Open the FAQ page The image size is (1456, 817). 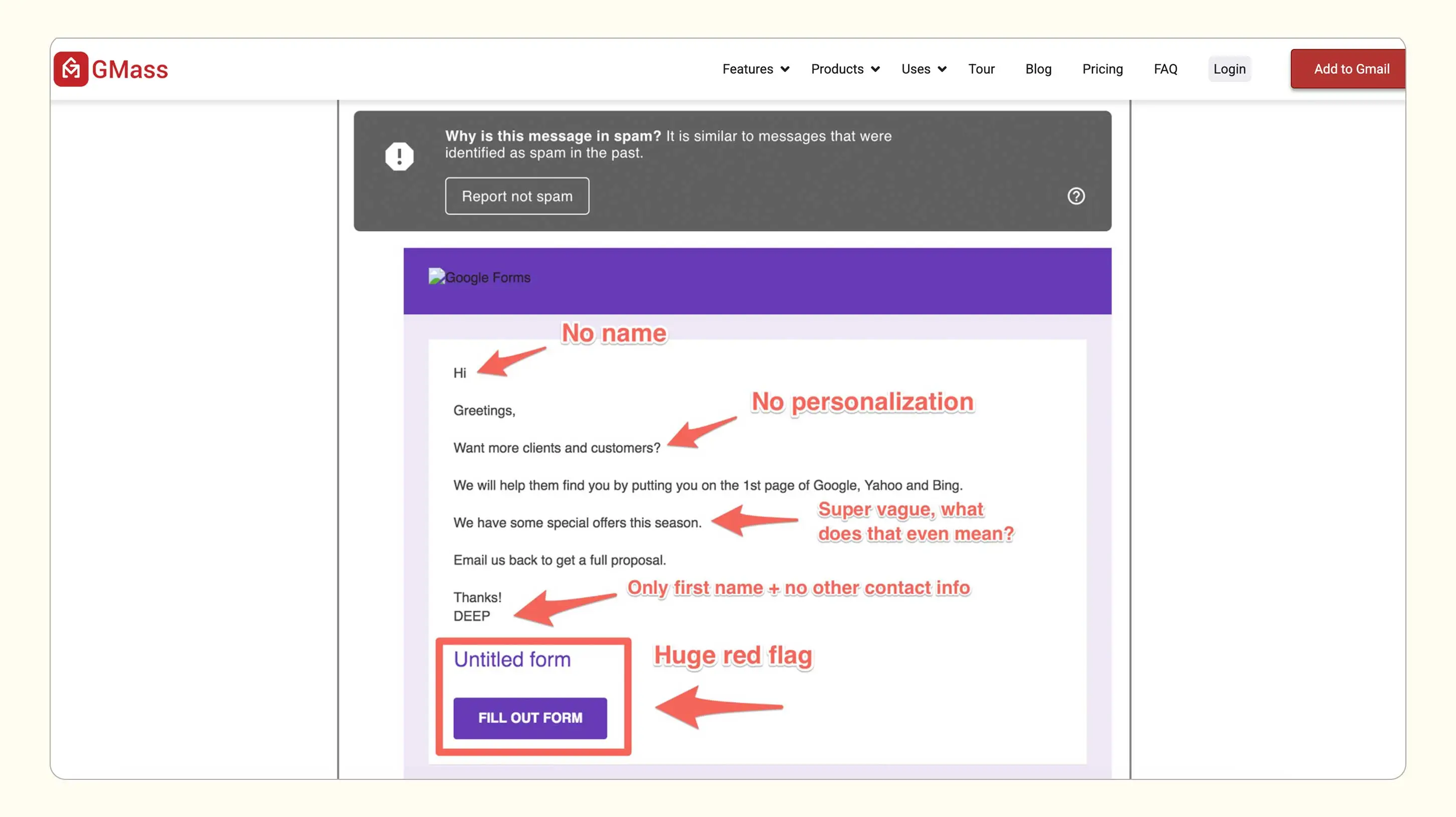(x=1165, y=69)
